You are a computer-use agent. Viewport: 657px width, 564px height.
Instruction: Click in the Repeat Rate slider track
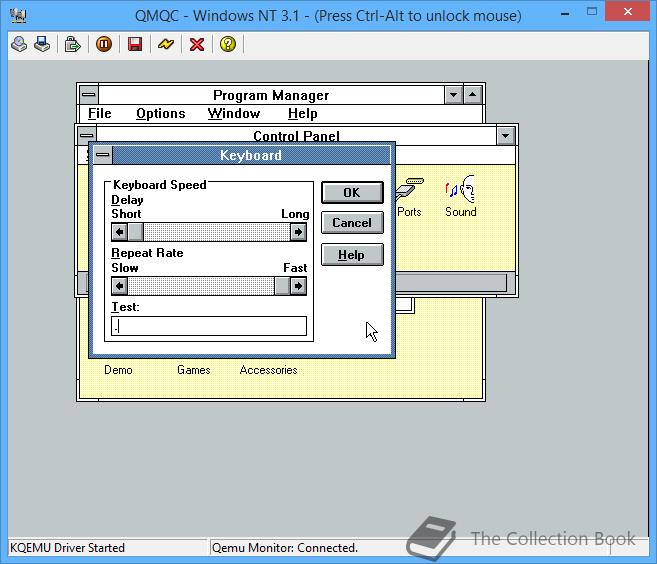point(201,286)
